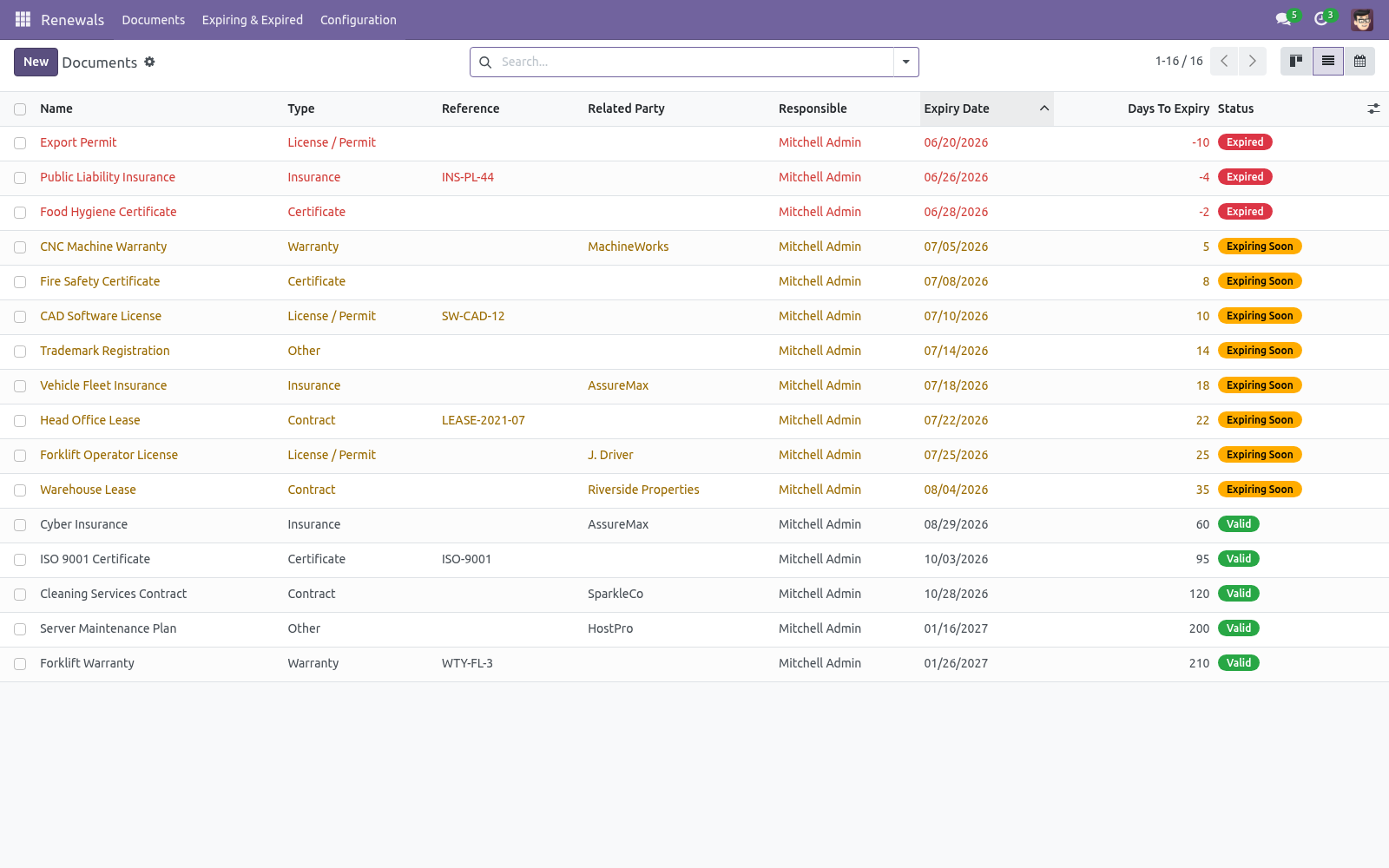Switch to list view
1389x868 pixels.
[x=1328, y=61]
